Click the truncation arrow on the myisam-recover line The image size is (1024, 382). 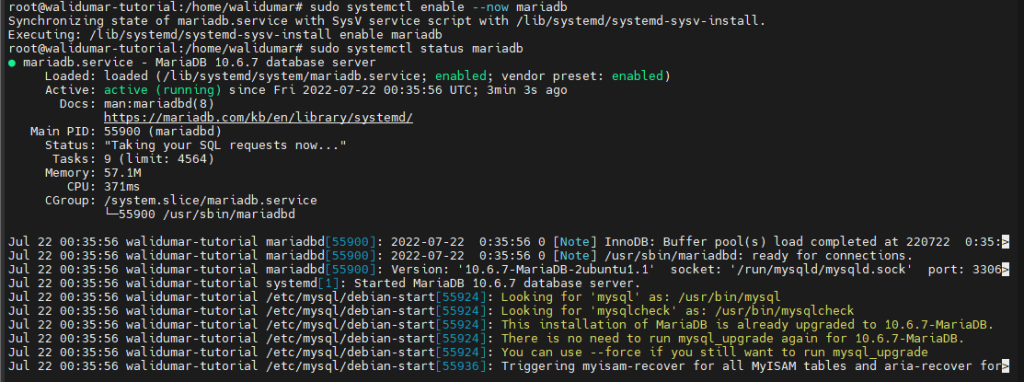(x=1005, y=365)
